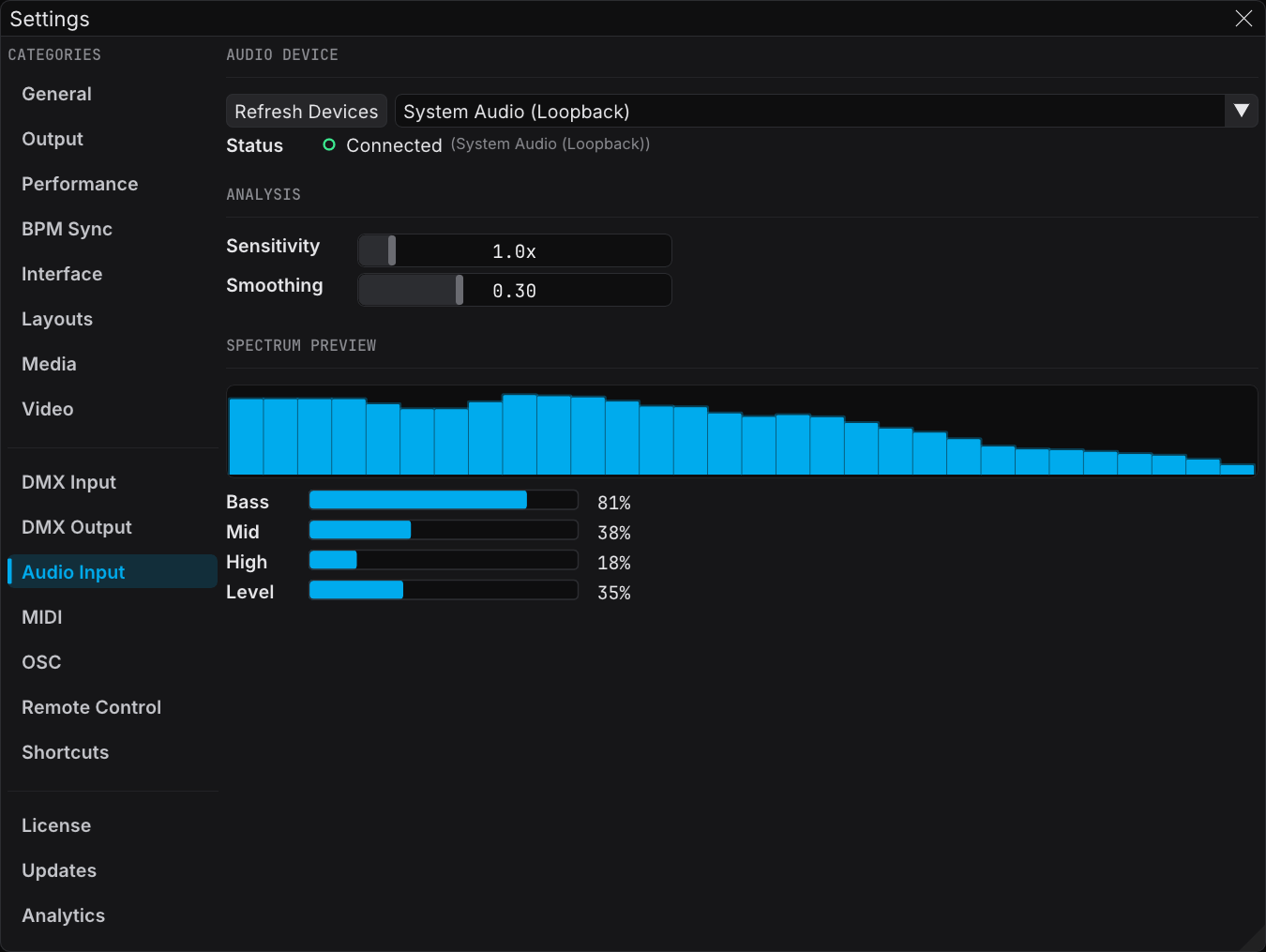Open the License category
The height and width of the screenshot is (952, 1266).
pos(113,825)
